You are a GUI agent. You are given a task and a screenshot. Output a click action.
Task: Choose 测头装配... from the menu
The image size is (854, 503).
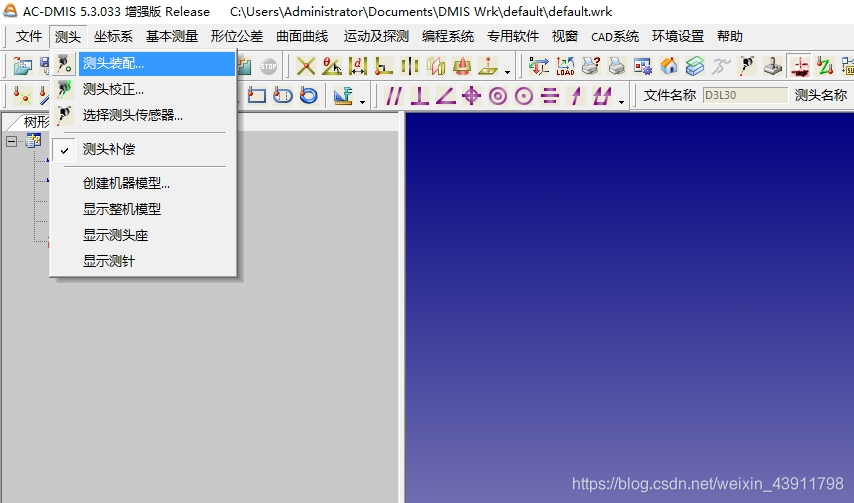pos(144,64)
